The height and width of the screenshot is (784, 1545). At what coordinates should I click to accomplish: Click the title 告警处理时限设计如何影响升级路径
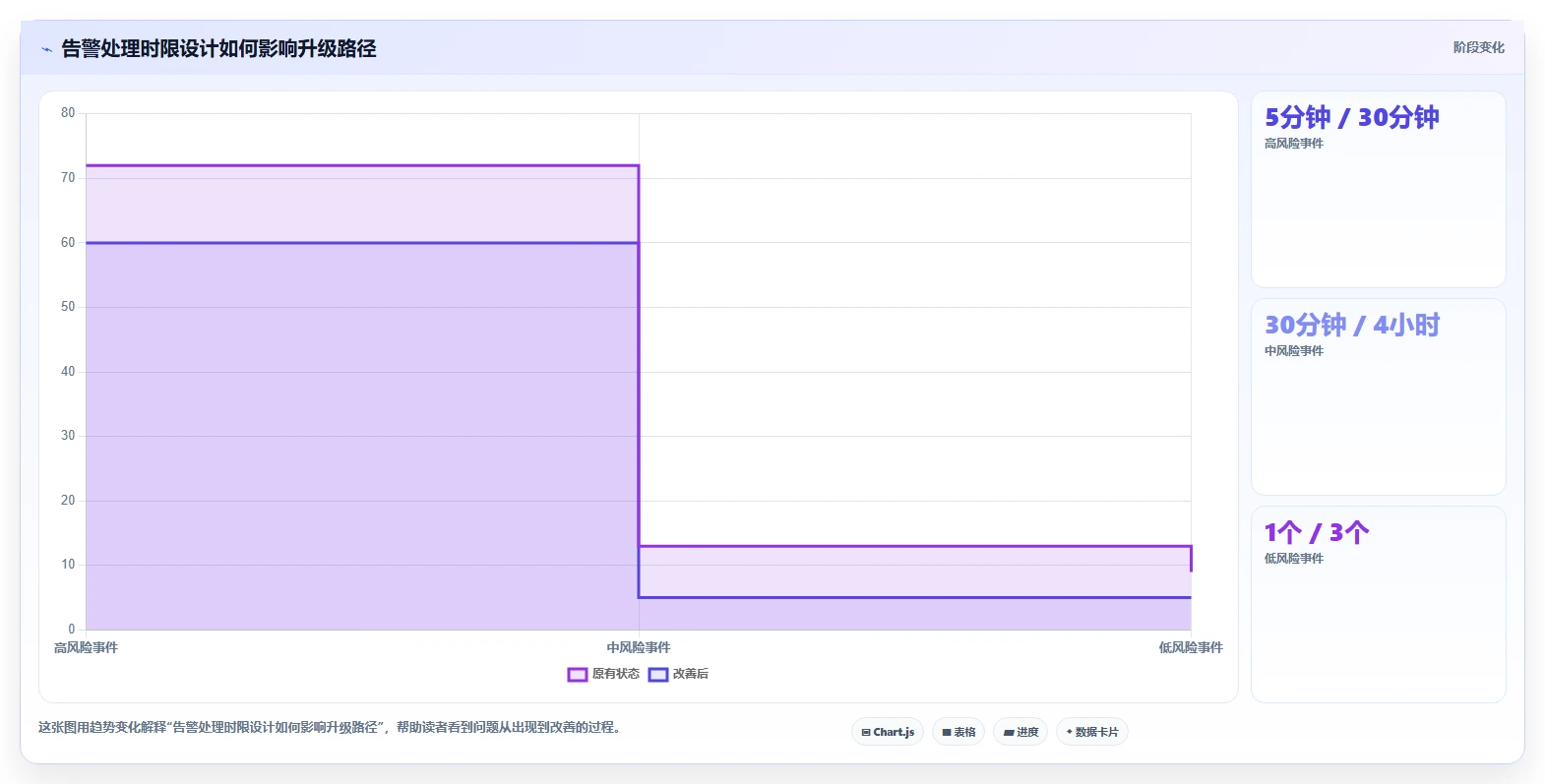coord(218,48)
